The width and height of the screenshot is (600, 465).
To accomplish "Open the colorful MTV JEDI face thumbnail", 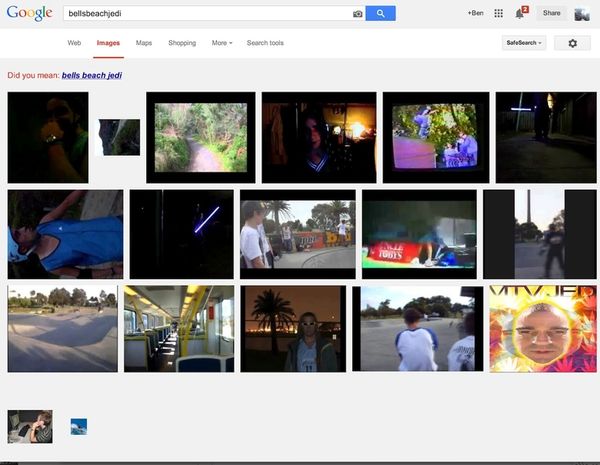I will tap(543, 329).
